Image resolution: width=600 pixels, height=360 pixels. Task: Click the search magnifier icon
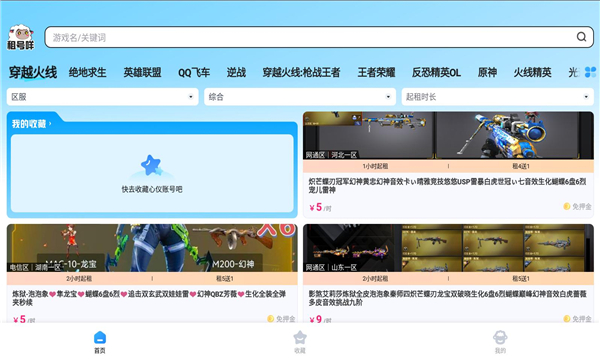[x=581, y=37]
